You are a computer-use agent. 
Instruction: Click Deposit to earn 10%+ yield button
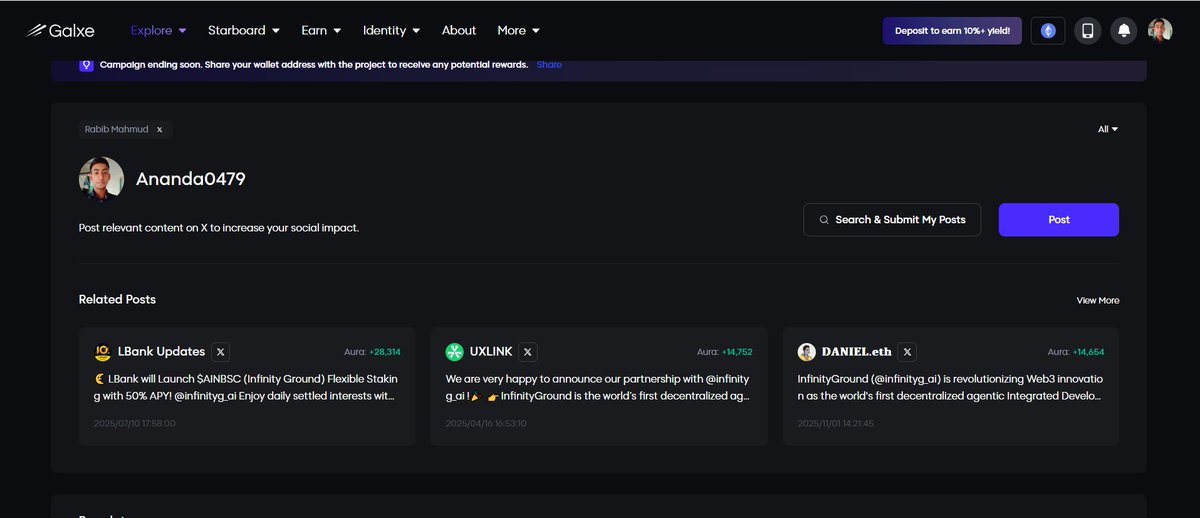point(952,31)
